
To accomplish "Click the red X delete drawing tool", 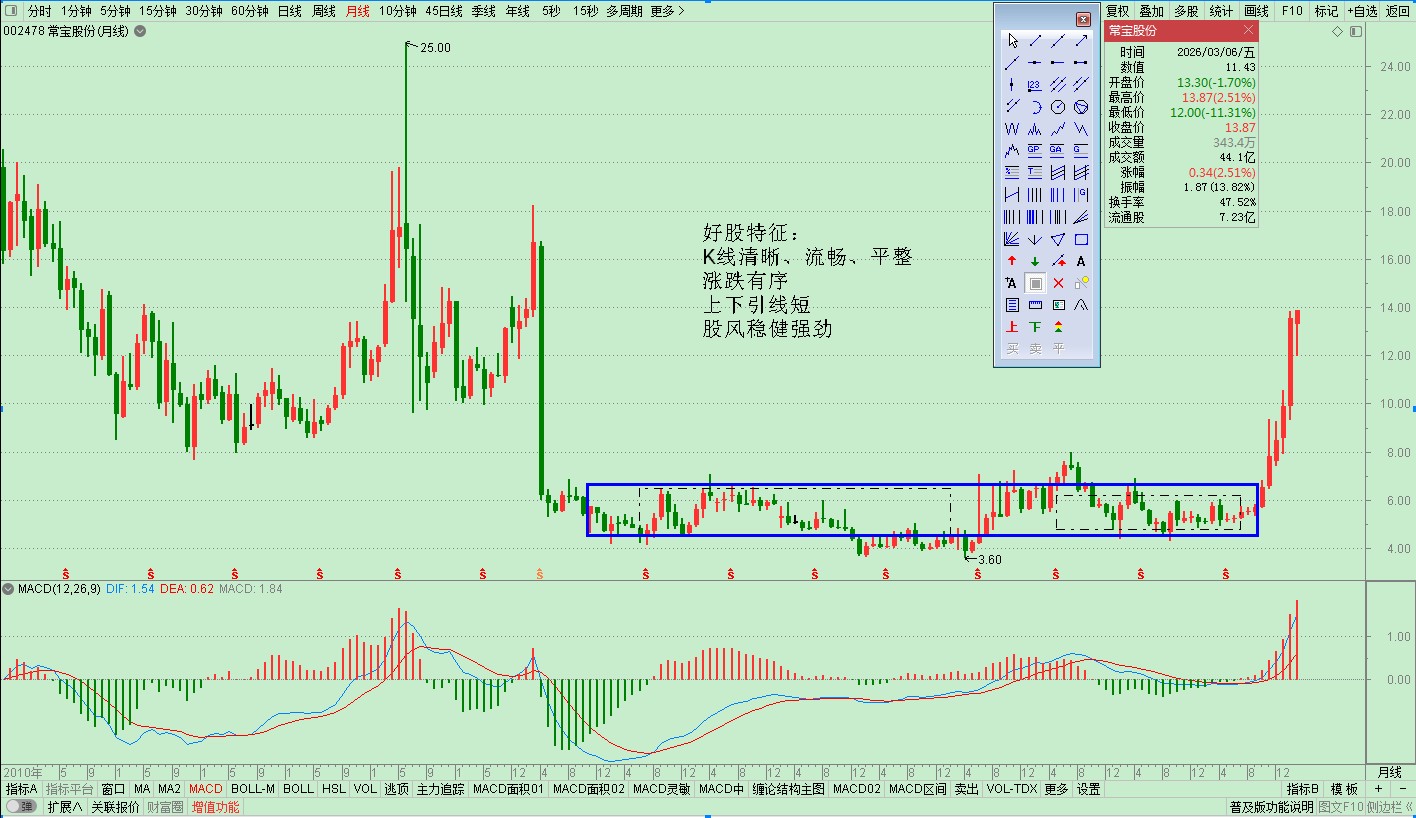I will click(1058, 283).
